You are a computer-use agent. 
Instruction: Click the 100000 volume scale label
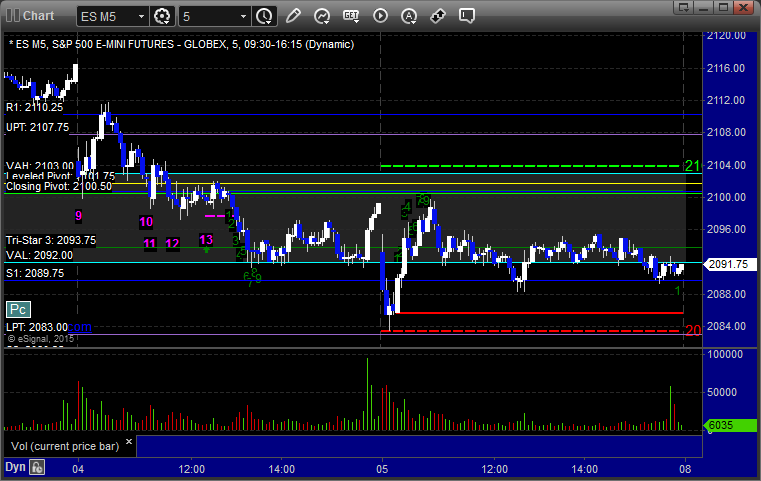(x=725, y=354)
